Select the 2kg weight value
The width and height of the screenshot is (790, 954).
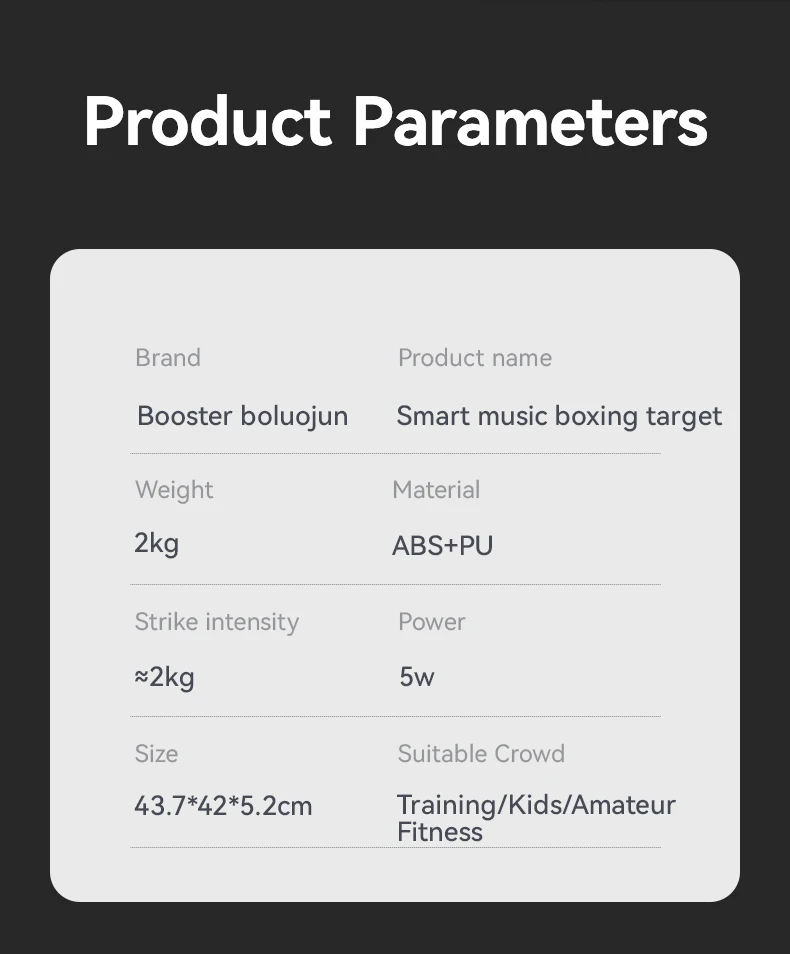[x=157, y=544]
